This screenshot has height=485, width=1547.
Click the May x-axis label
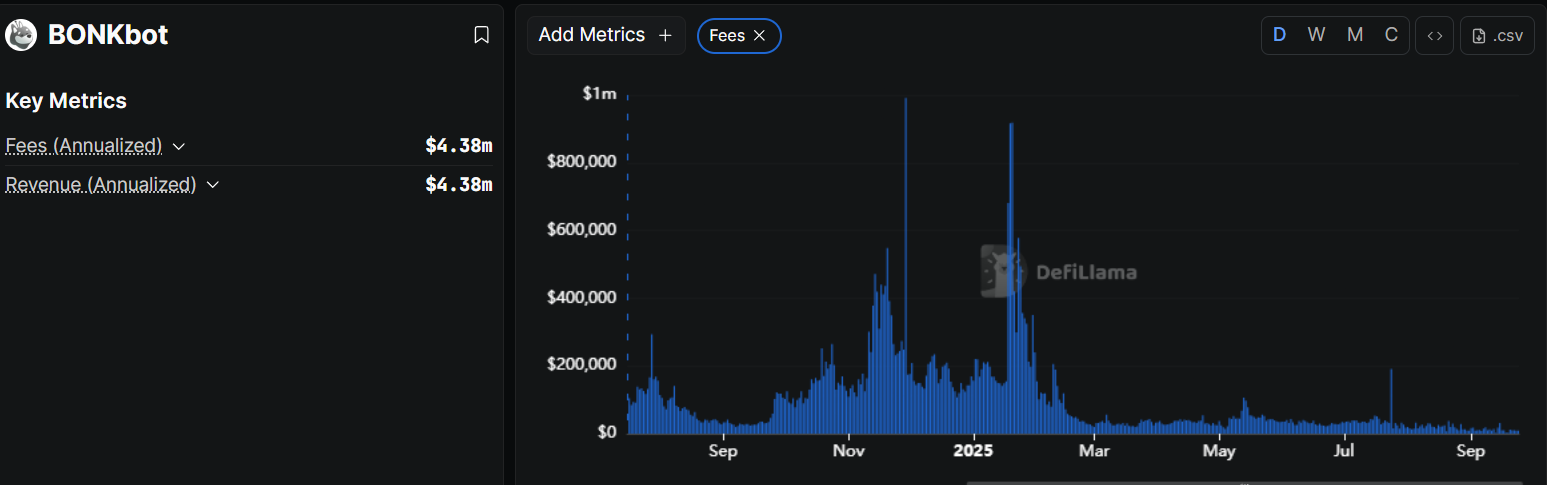coord(1219,452)
